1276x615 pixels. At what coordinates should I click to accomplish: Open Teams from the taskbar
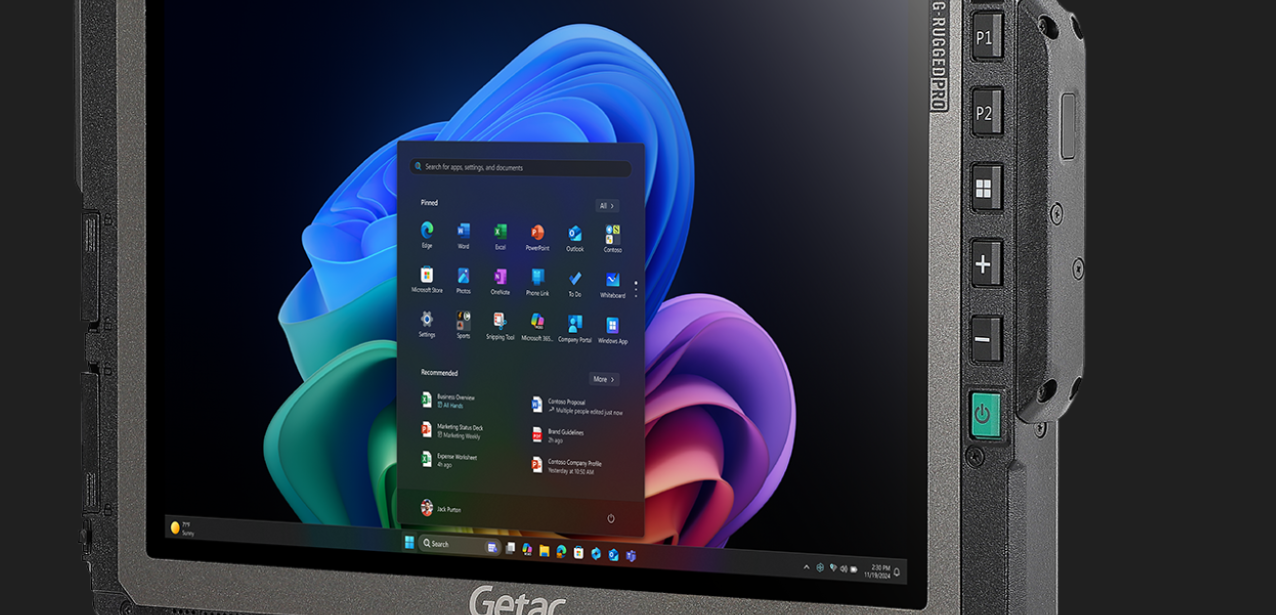click(630, 556)
